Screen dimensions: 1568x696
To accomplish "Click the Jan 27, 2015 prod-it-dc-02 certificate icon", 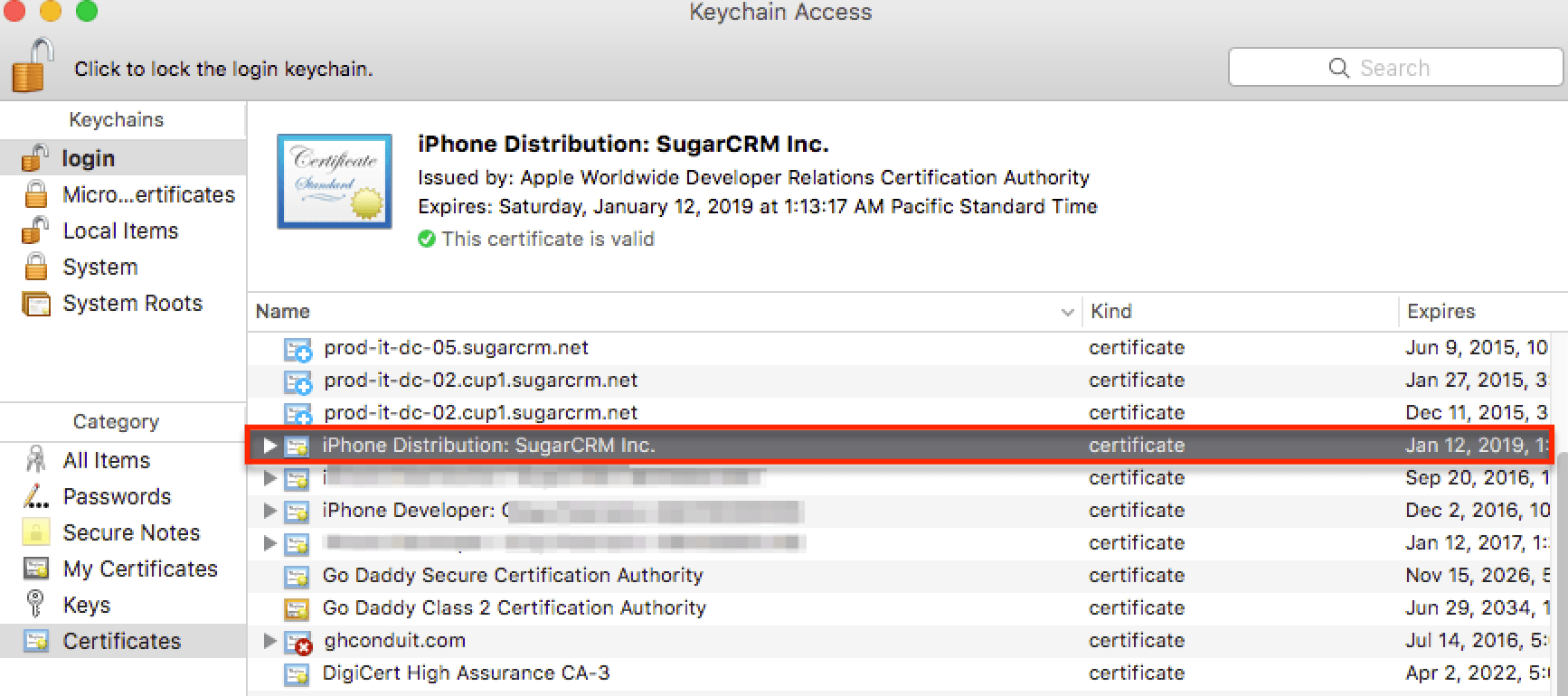I will [298, 381].
